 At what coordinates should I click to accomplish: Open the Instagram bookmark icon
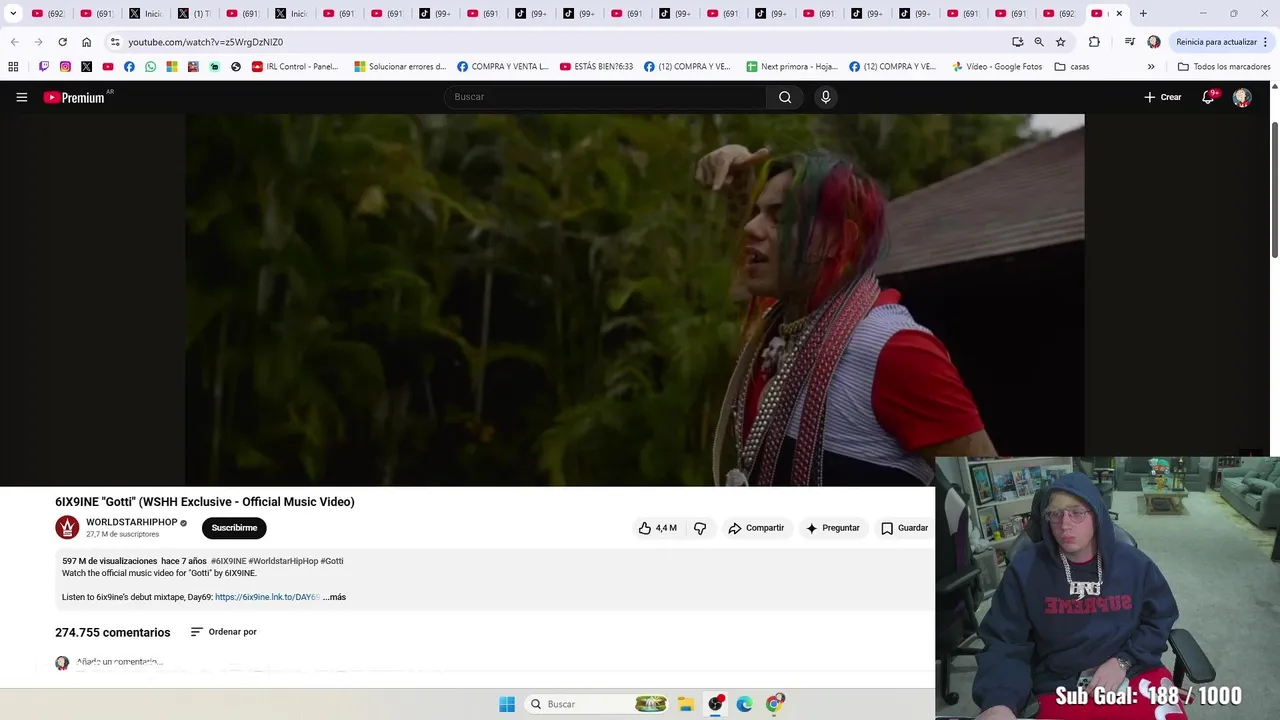click(x=65, y=67)
